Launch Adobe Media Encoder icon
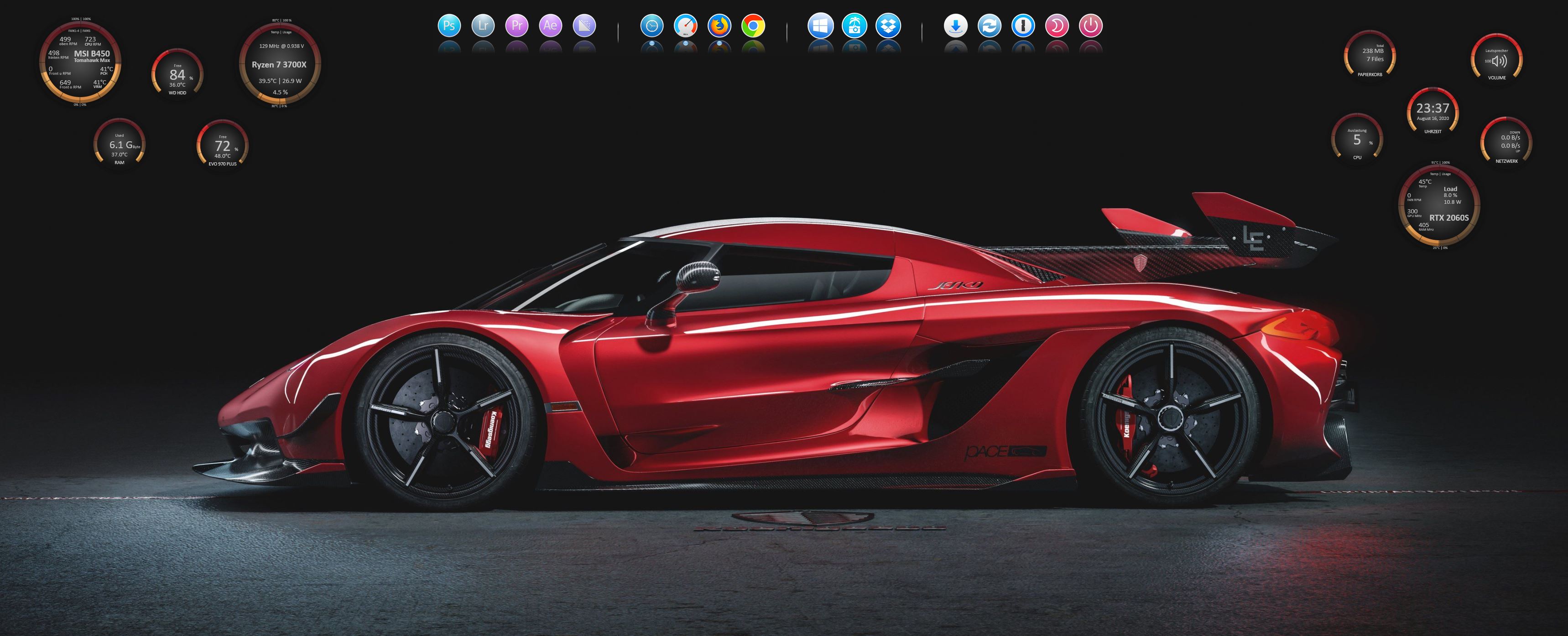This screenshot has width=1568, height=636. tap(584, 25)
